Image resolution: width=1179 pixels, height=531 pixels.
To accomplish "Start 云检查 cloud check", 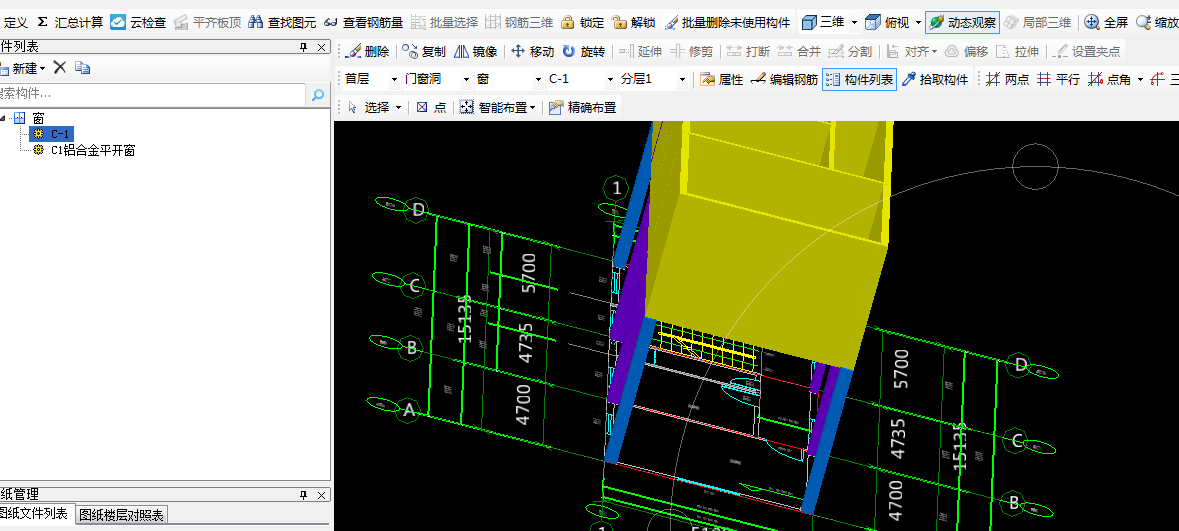I will tap(138, 23).
